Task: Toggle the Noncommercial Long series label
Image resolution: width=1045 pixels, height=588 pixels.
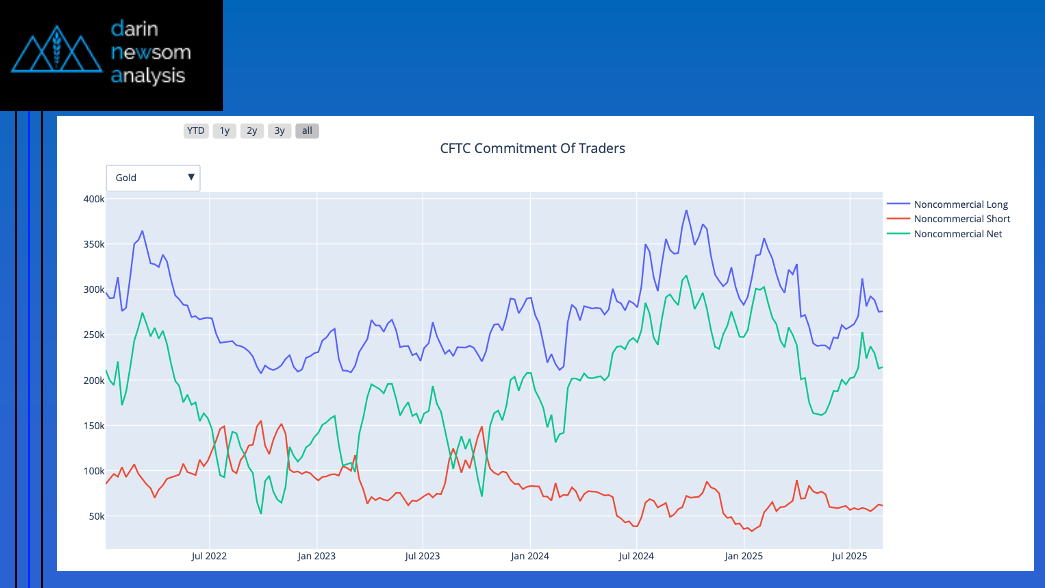Action: click(x=961, y=205)
